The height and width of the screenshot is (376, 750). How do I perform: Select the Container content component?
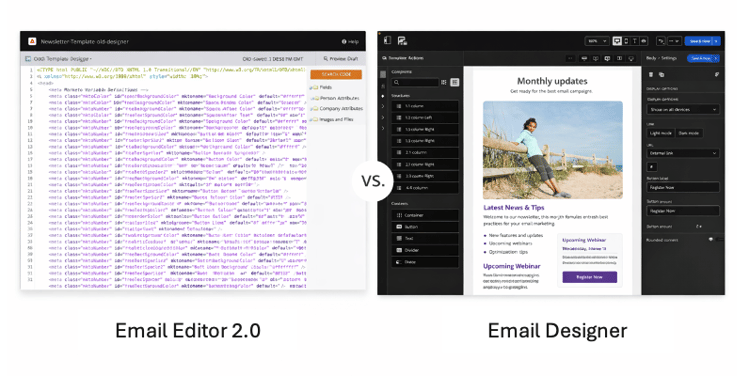point(425,215)
